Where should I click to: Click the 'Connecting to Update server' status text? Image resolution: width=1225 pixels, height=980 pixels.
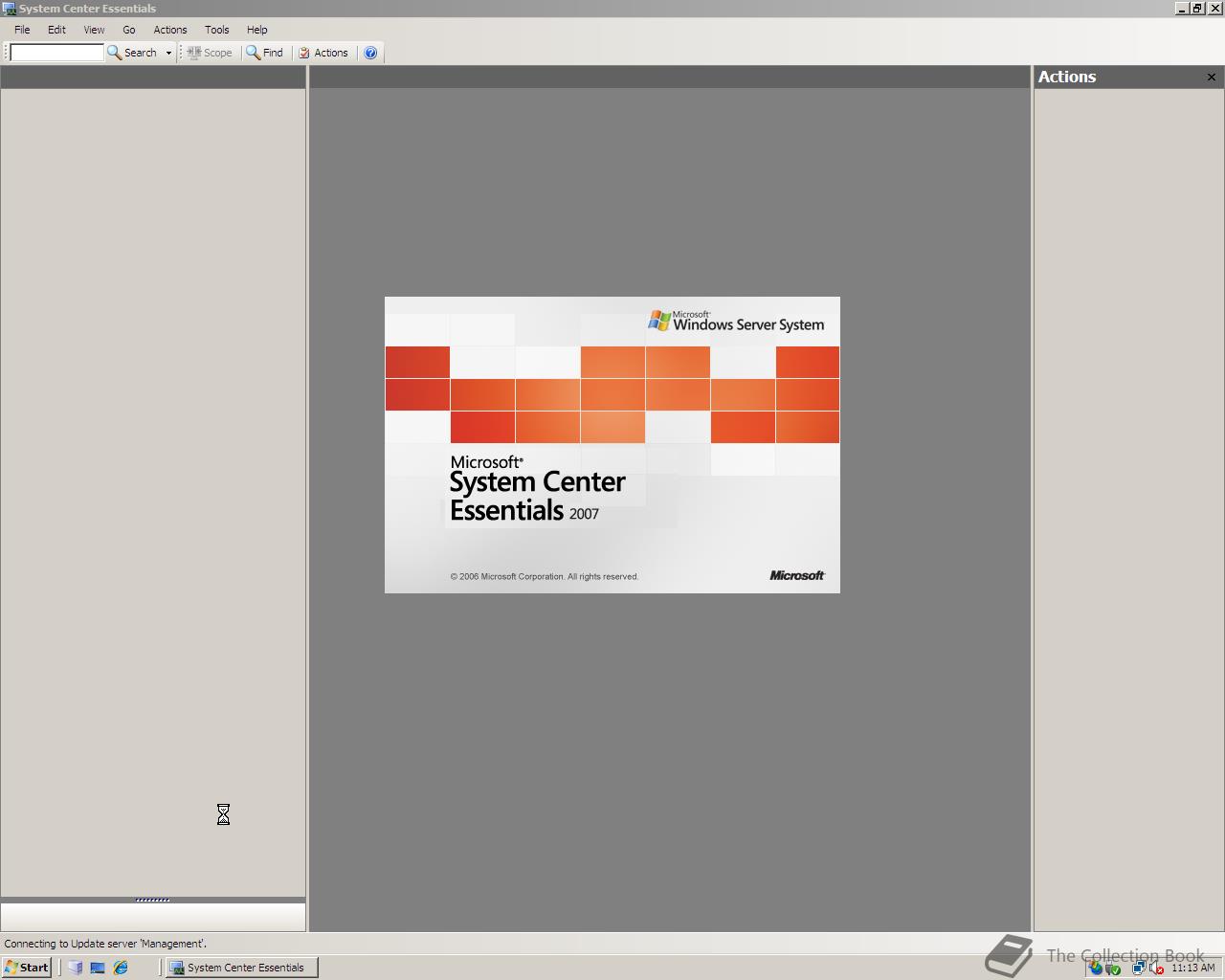(x=105, y=944)
